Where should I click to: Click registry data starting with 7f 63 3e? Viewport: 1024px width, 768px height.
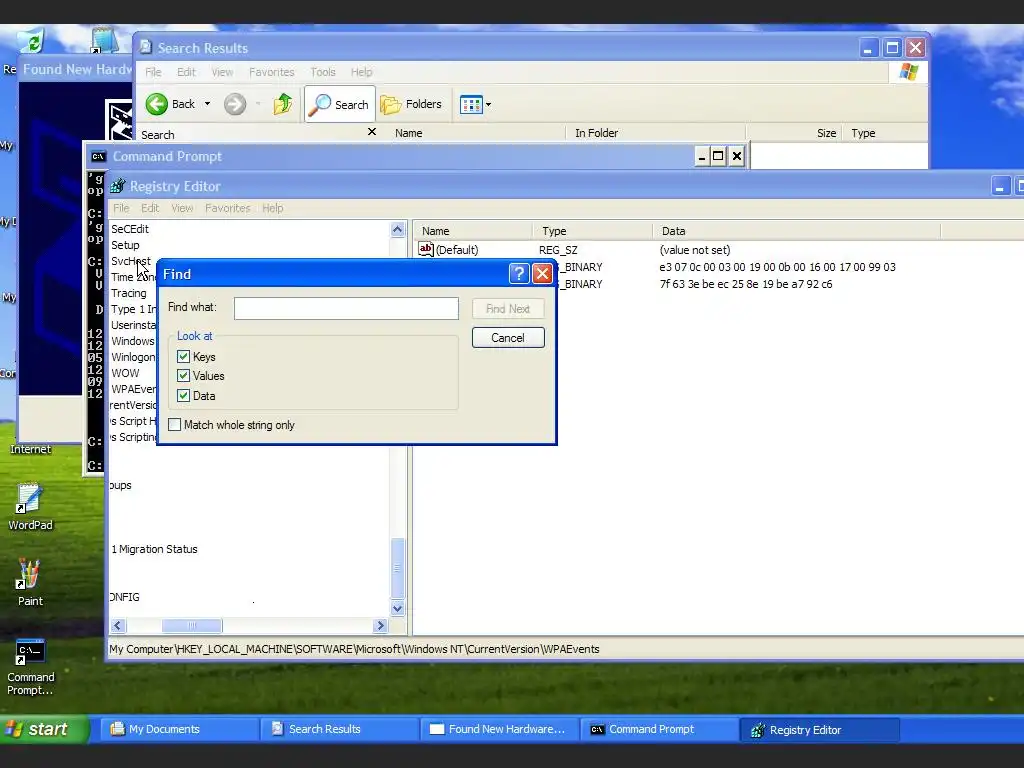746,284
